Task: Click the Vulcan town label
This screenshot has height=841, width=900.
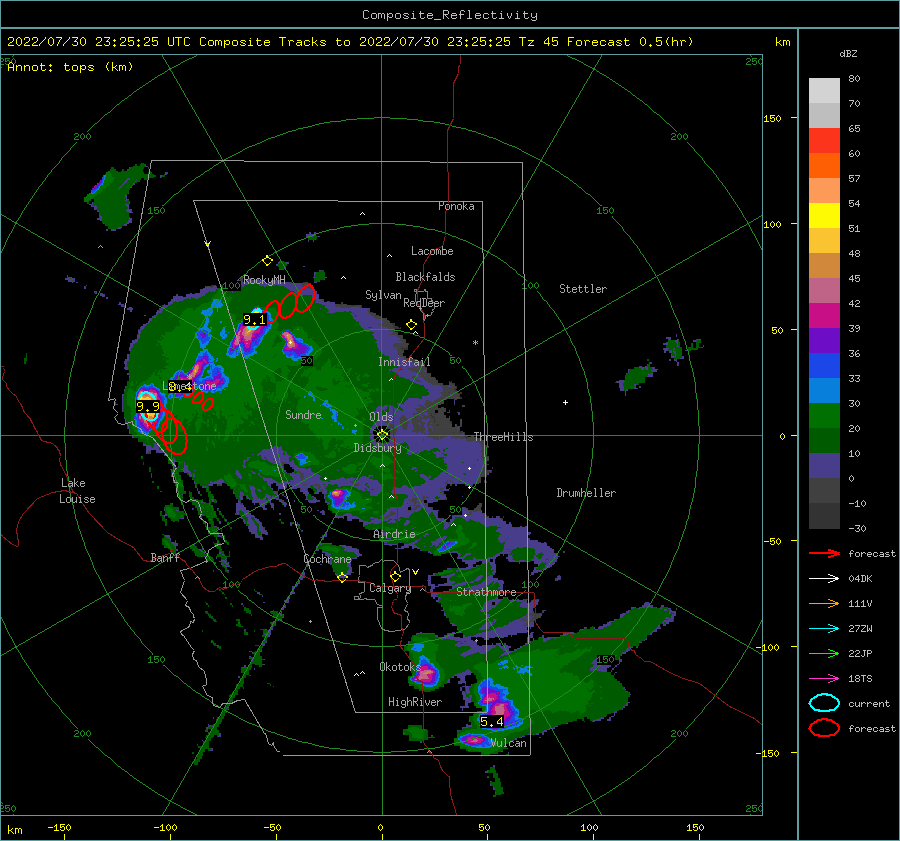Action: tap(509, 743)
